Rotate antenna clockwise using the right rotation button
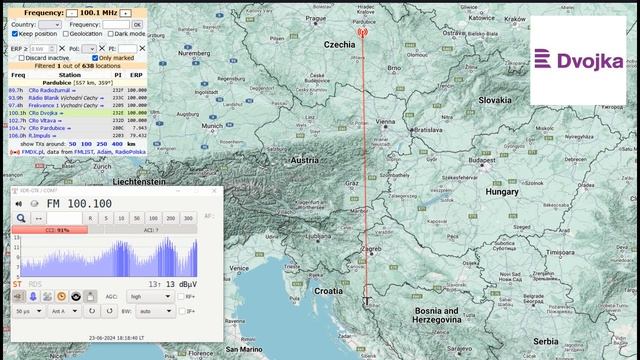This screenshot has height=360, width=640. point(109,311)
